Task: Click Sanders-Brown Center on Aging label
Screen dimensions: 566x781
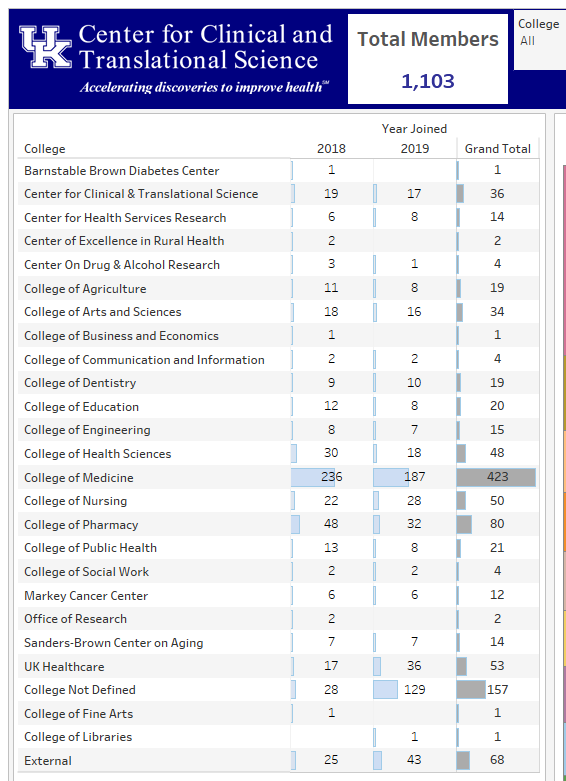Action: coord(114,643)
